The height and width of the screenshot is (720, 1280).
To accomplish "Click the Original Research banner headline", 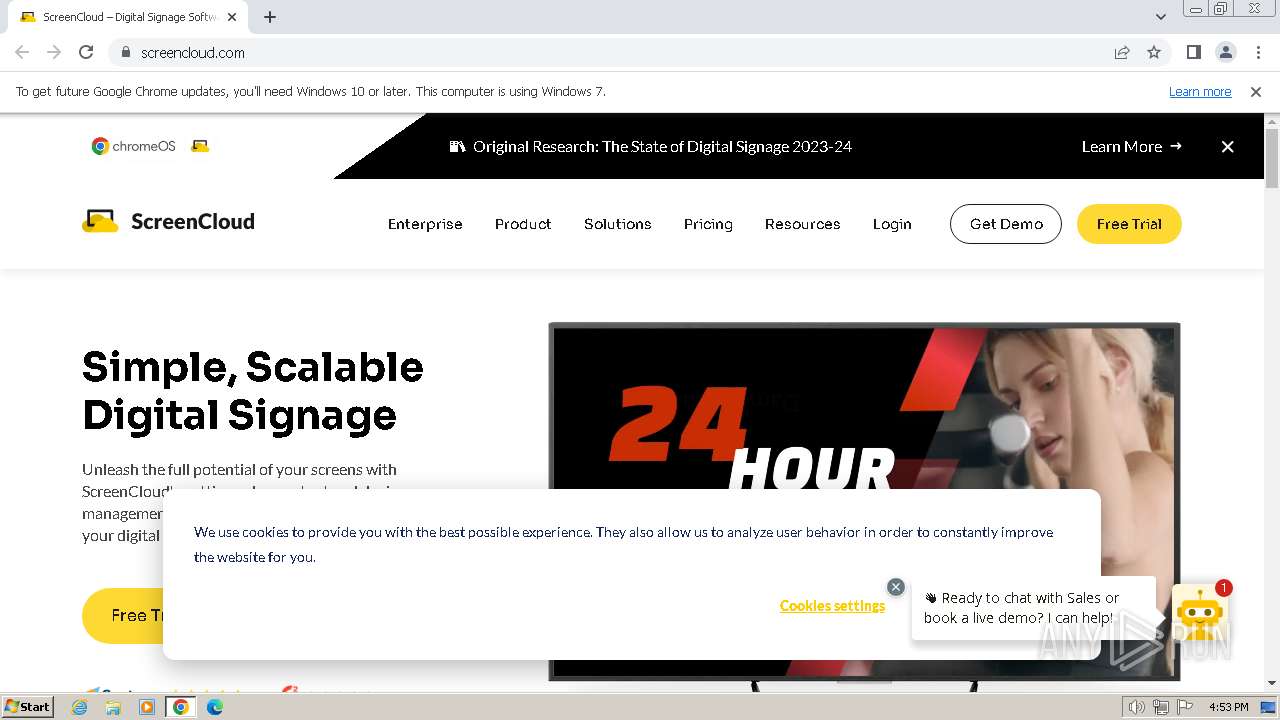I will point(662,146).
